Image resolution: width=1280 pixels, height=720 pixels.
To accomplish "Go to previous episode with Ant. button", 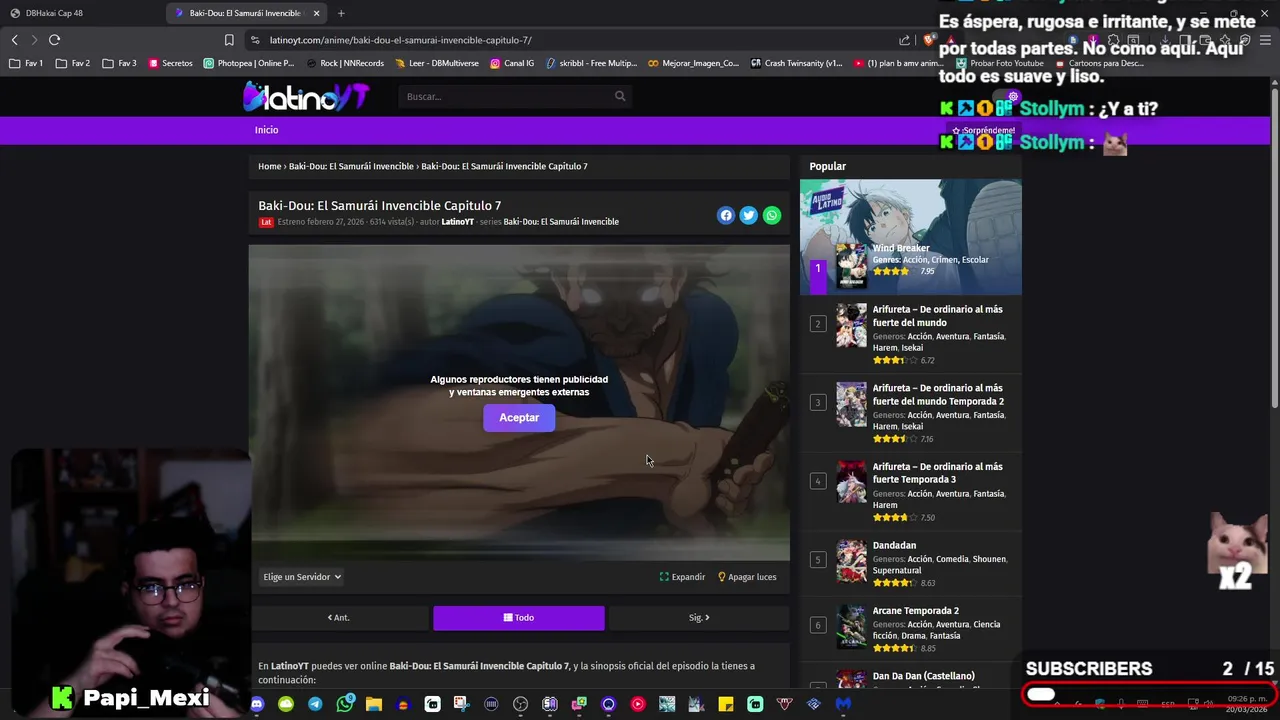I will 339,618.
